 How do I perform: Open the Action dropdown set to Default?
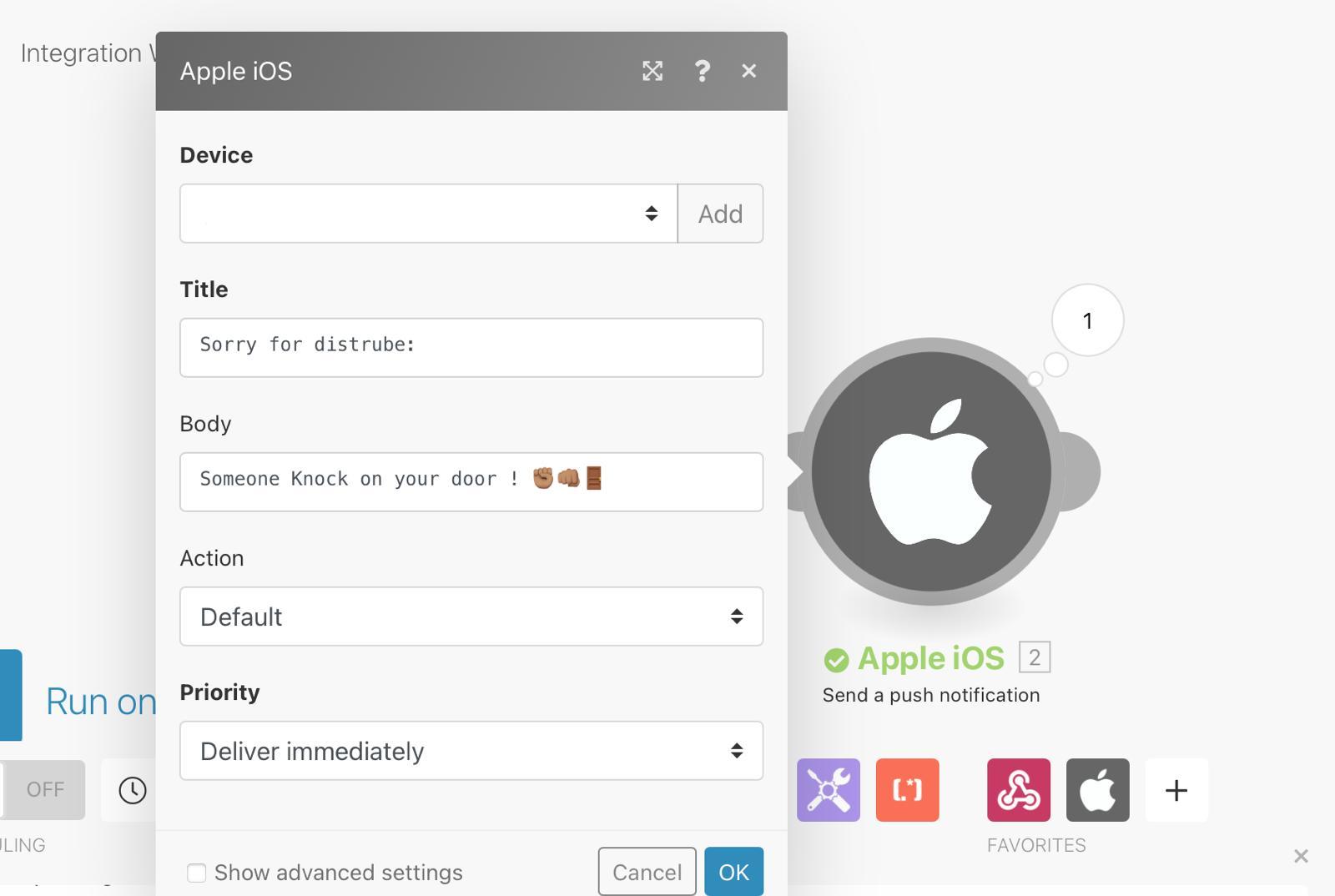[471, 617]
